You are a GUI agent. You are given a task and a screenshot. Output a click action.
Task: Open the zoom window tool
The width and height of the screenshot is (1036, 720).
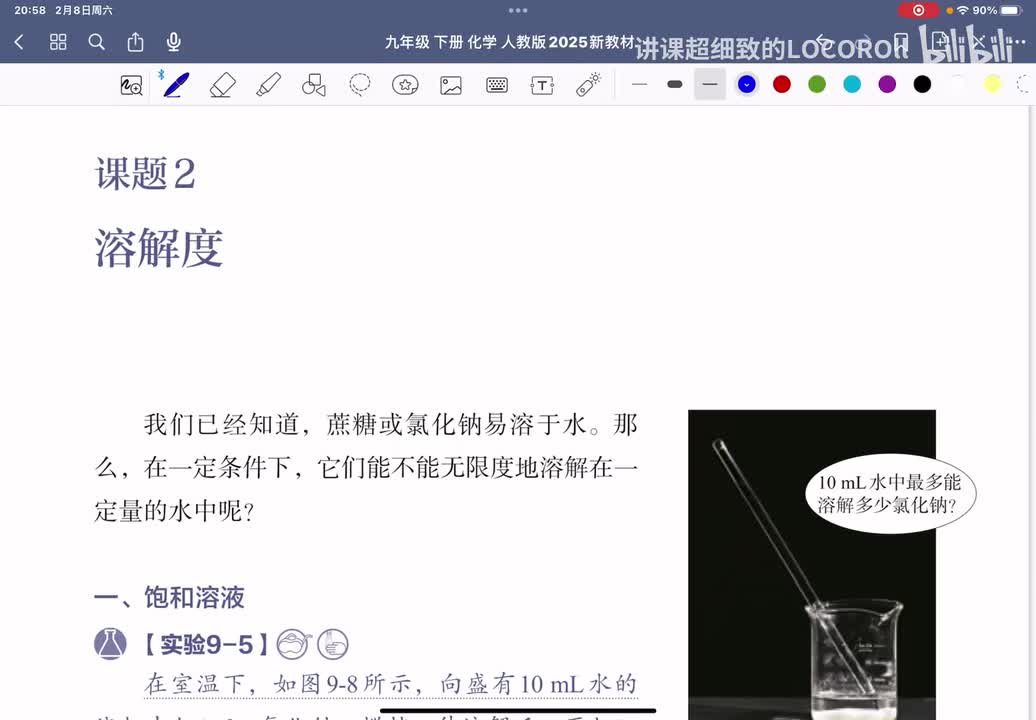point(131,85)
